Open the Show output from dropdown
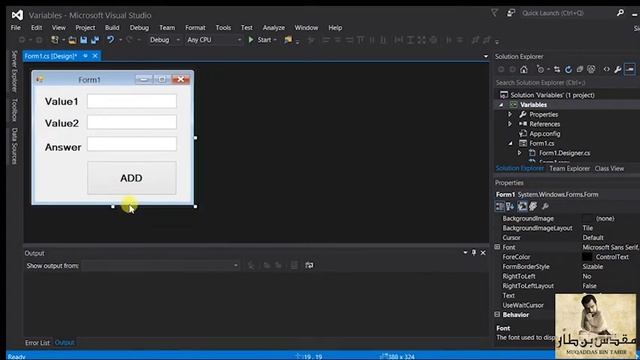 point(236,266)
